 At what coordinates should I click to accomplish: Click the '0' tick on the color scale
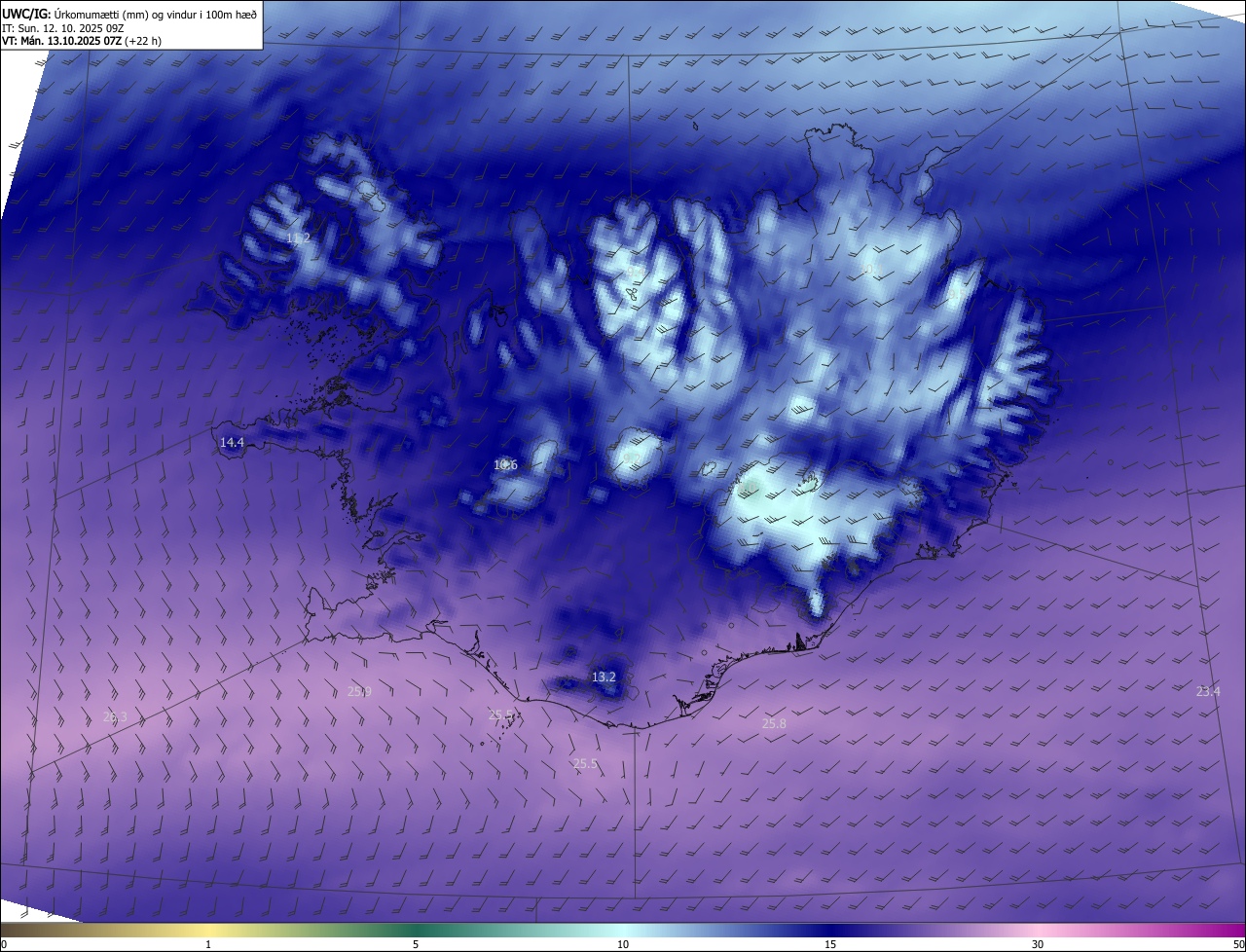click(x=4, y=944)
